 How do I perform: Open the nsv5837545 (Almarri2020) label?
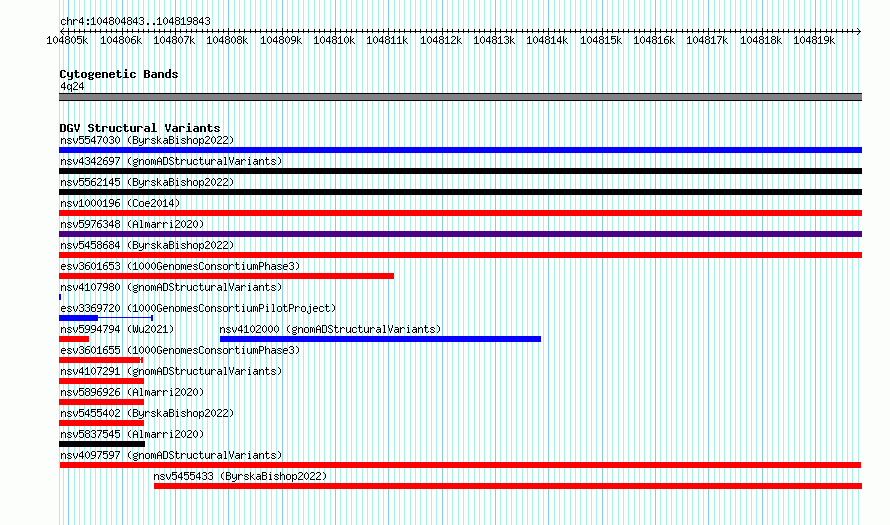pos(132,434)
